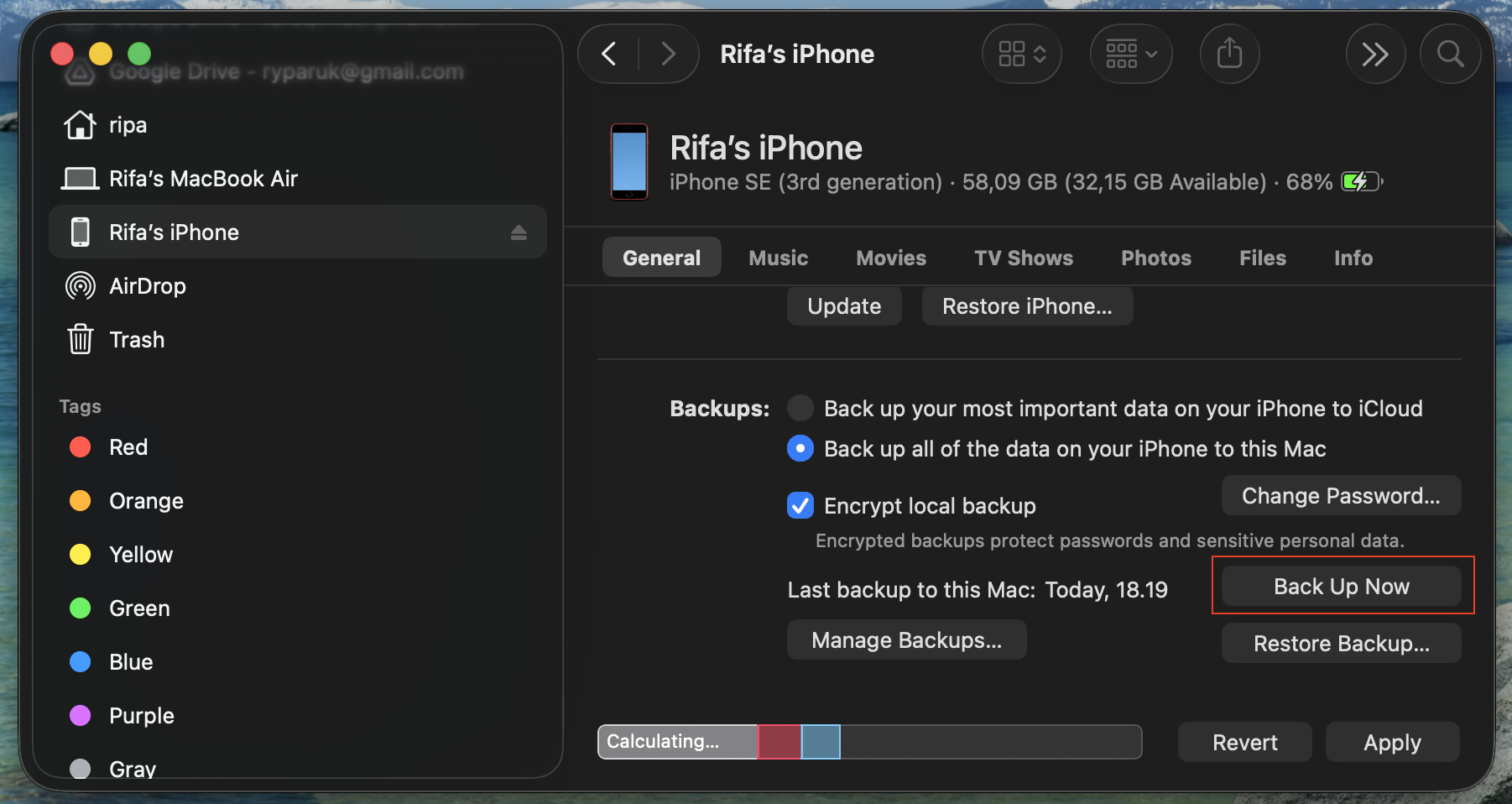1512x804 pixels.
Task: Open AirDrop from the sidebar
Action: [x=147, y=285]
